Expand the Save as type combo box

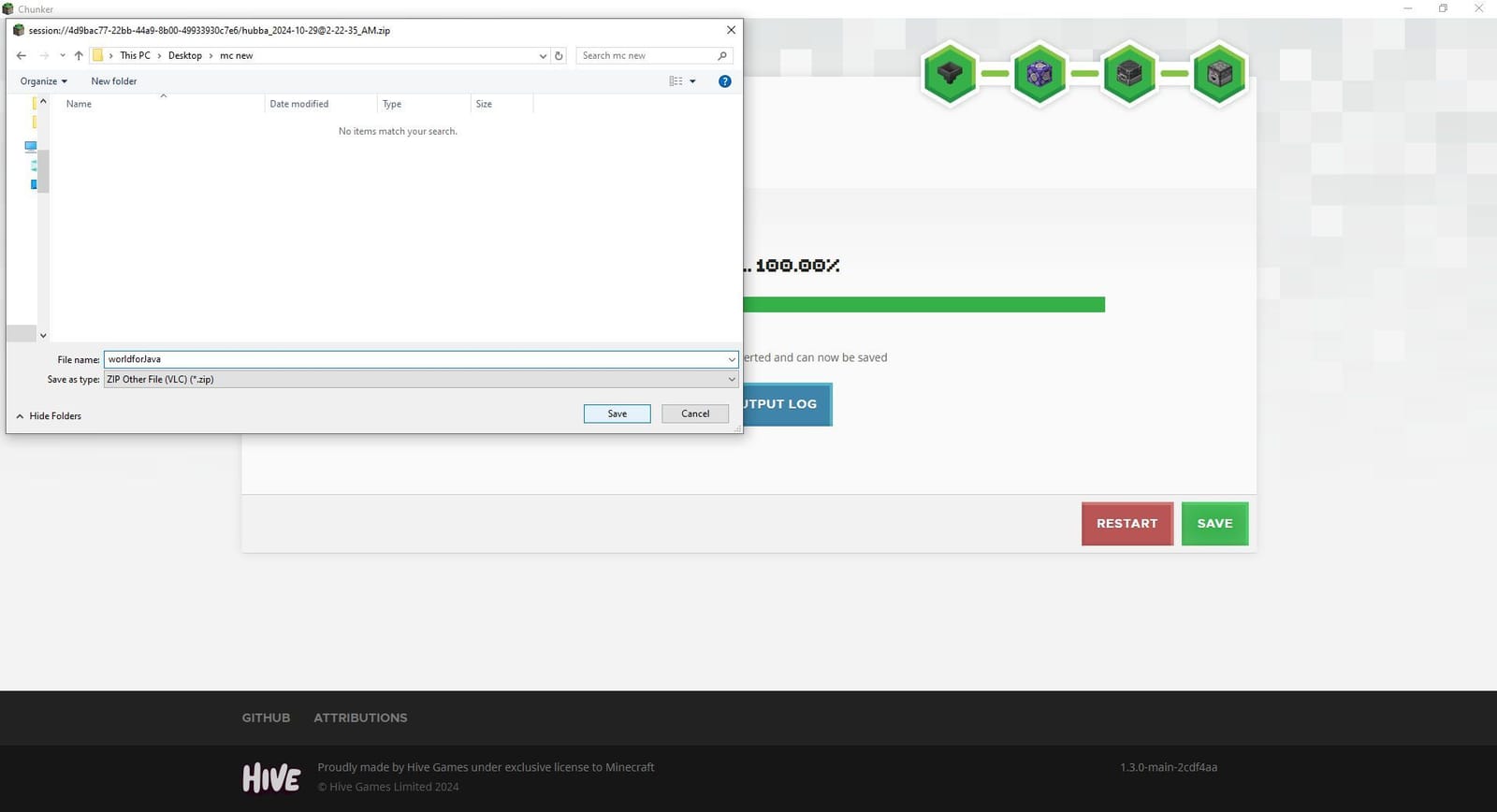419,380
